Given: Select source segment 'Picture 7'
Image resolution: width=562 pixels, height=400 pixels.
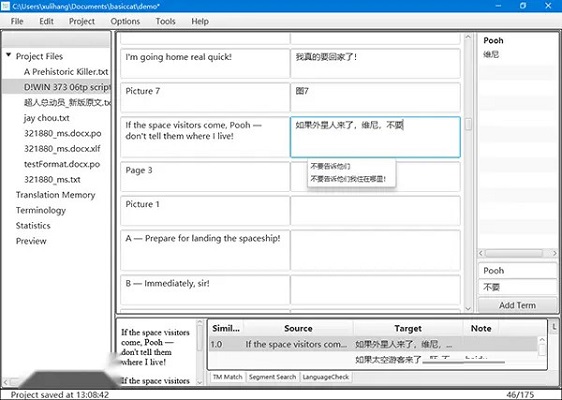Looking at the screenshot, I should [x=205, y=97].
